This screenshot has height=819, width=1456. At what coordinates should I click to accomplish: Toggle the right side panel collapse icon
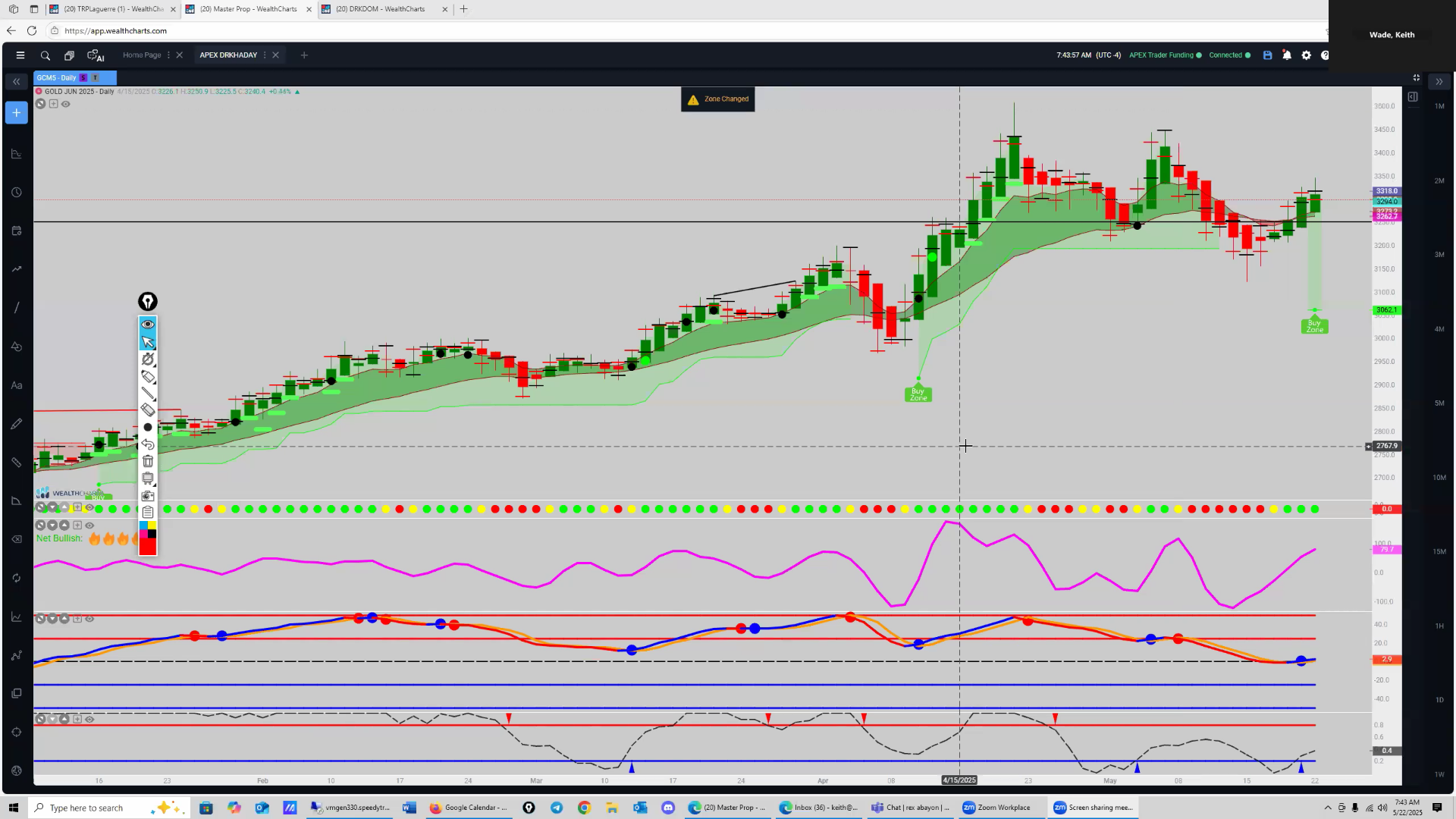(1413, 97)
